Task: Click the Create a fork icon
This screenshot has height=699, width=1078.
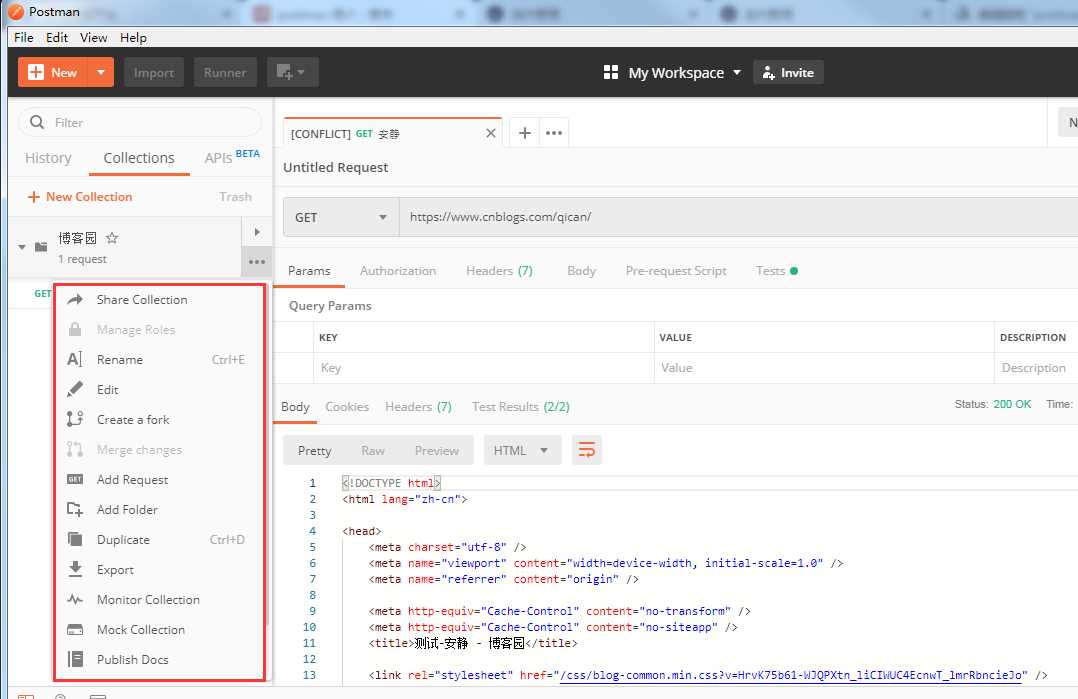Action: click(x=75, y=419)
